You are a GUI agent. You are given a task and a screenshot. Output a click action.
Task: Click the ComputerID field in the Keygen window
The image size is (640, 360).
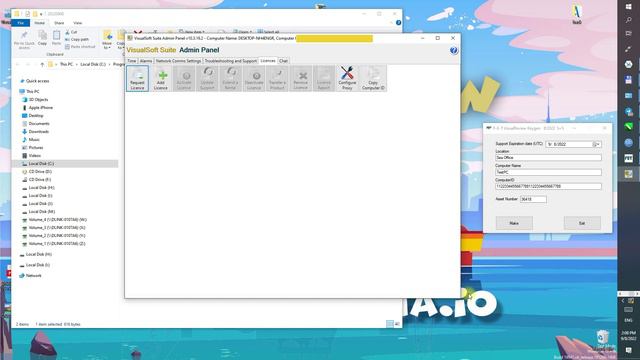[x=548, y=187]
